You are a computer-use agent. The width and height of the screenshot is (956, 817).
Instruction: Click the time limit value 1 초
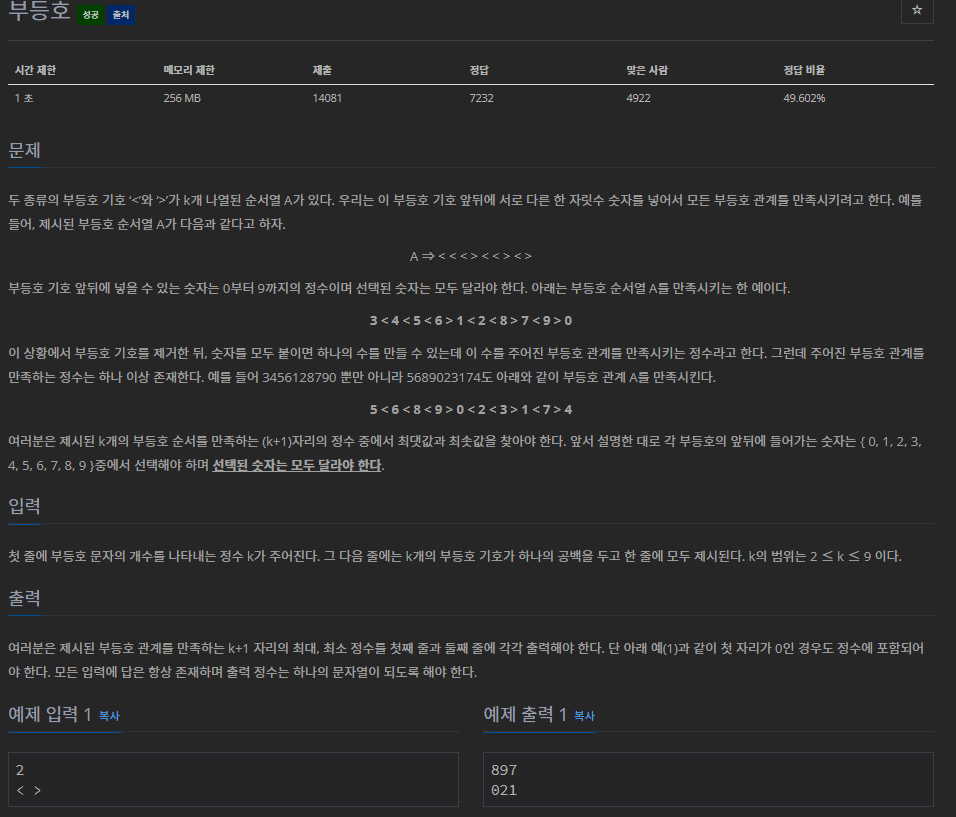pyautogui.click(x=24, y=98)
